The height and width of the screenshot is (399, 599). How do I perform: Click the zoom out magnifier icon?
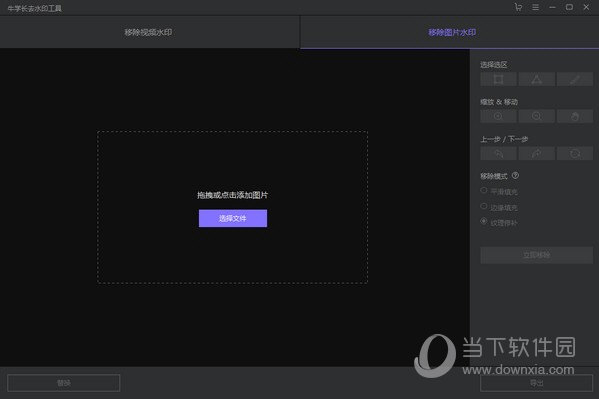537,116
